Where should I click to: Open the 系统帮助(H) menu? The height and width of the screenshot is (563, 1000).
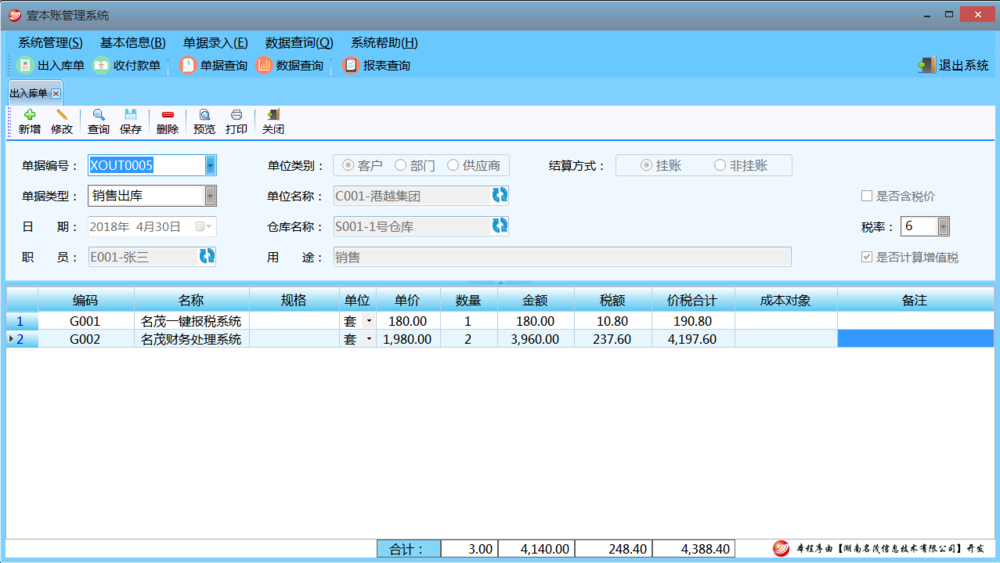pos(385,43)
